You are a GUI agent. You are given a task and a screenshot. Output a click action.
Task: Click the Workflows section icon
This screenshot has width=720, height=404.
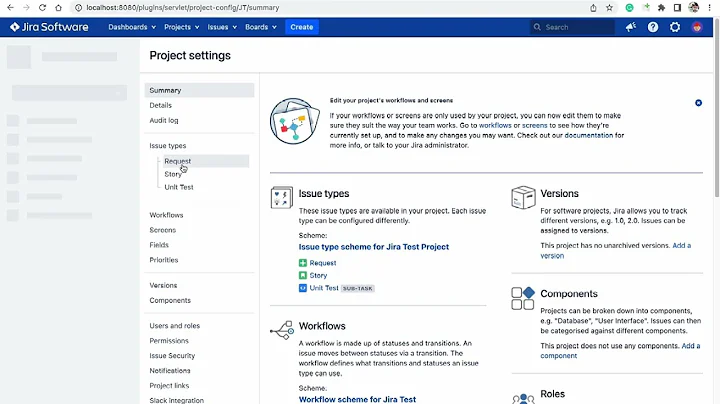coord(282,330)
